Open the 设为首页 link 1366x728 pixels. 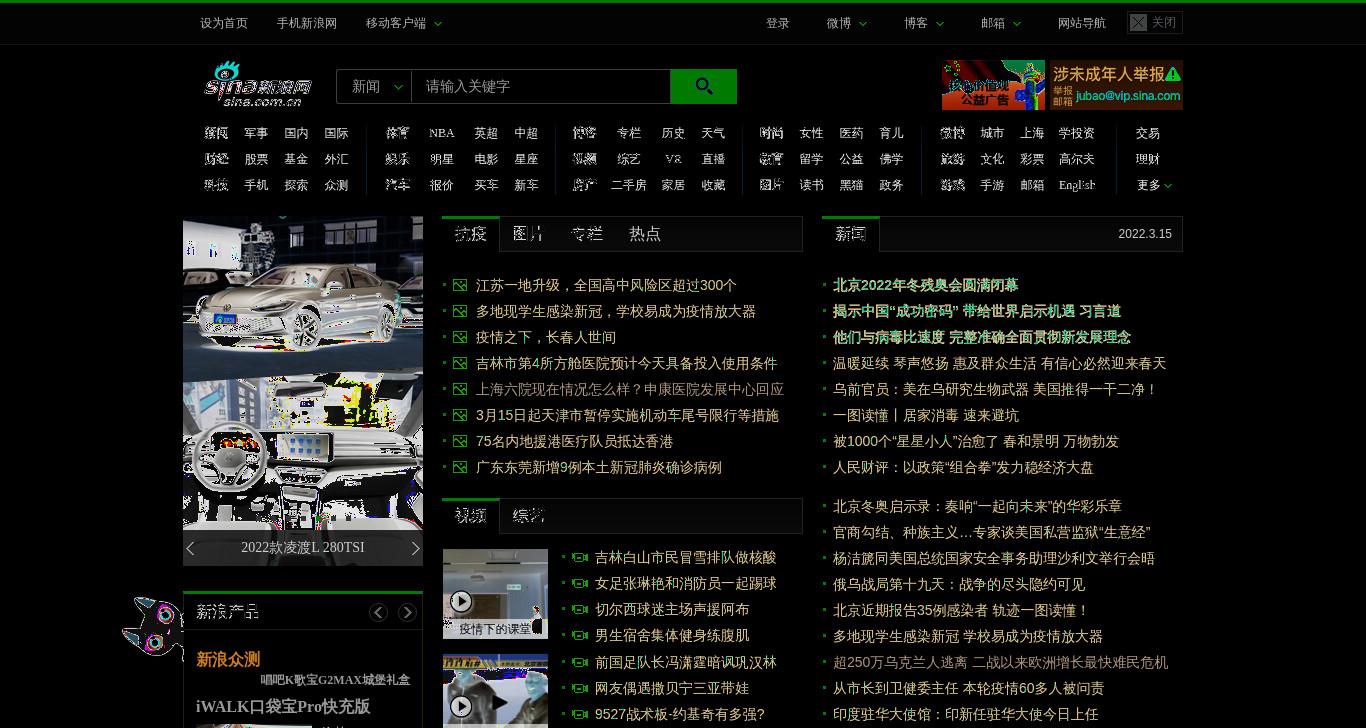[224, 23]
